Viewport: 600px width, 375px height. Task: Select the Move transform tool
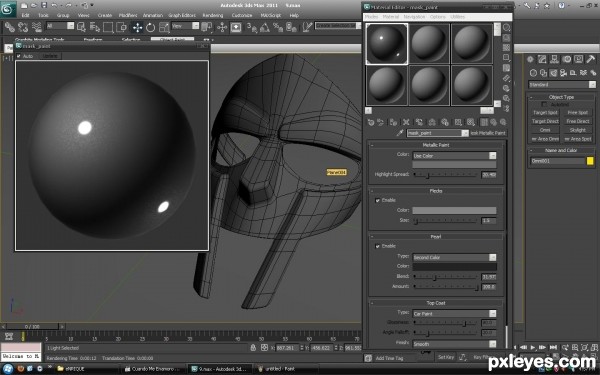pyautogui.click(x=137, y=27)
